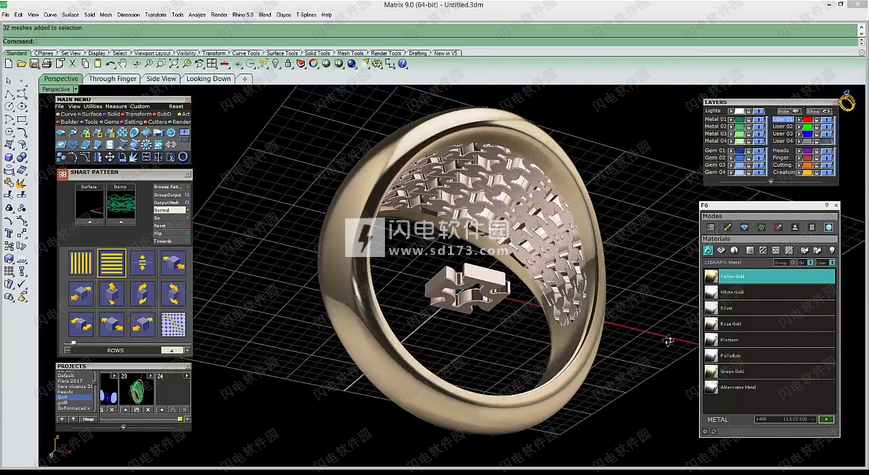Click the Zoom Extents icon
Image resolution: width=869 pixels, height=475 pixels.
[174, 64]
